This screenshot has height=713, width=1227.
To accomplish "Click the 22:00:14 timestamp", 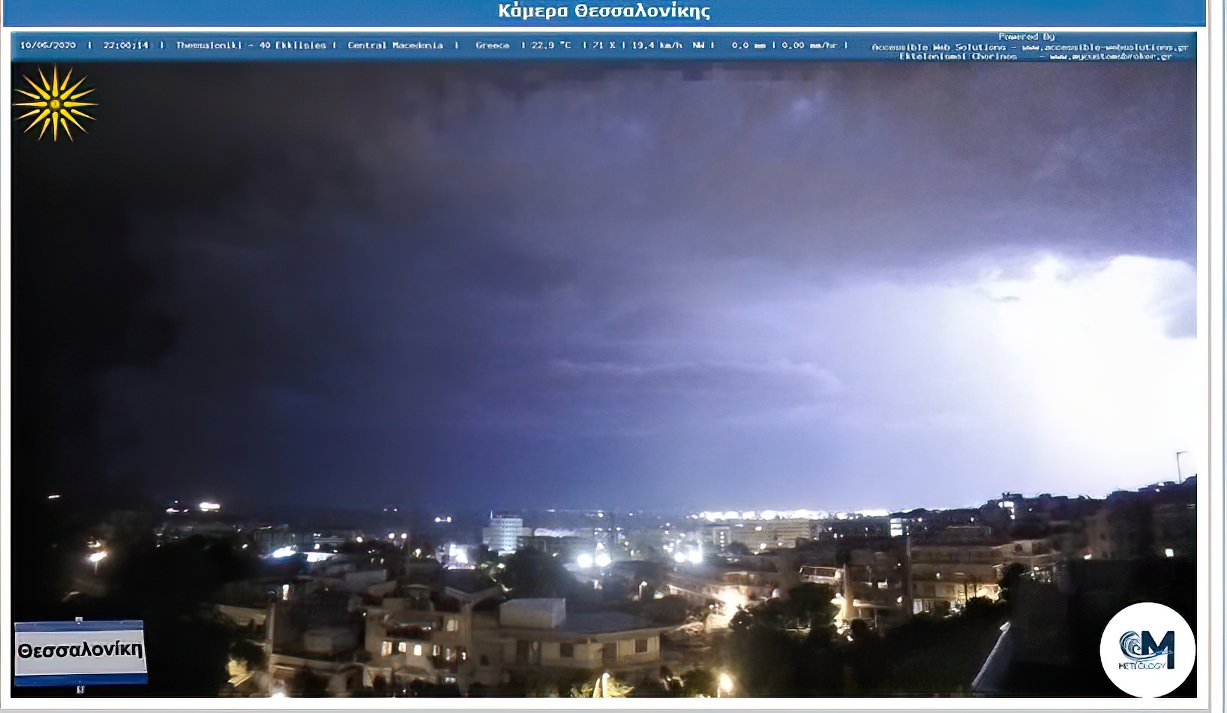I will (126, 45).
